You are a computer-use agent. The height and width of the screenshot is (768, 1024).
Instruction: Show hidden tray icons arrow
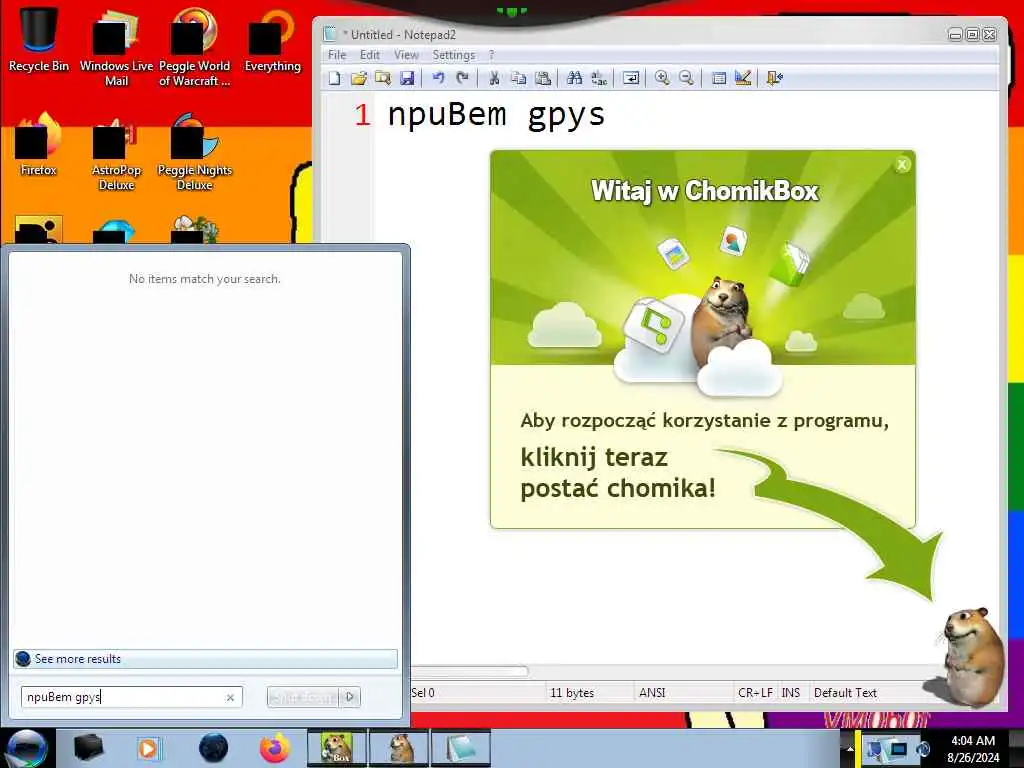(x=850, y=748)
